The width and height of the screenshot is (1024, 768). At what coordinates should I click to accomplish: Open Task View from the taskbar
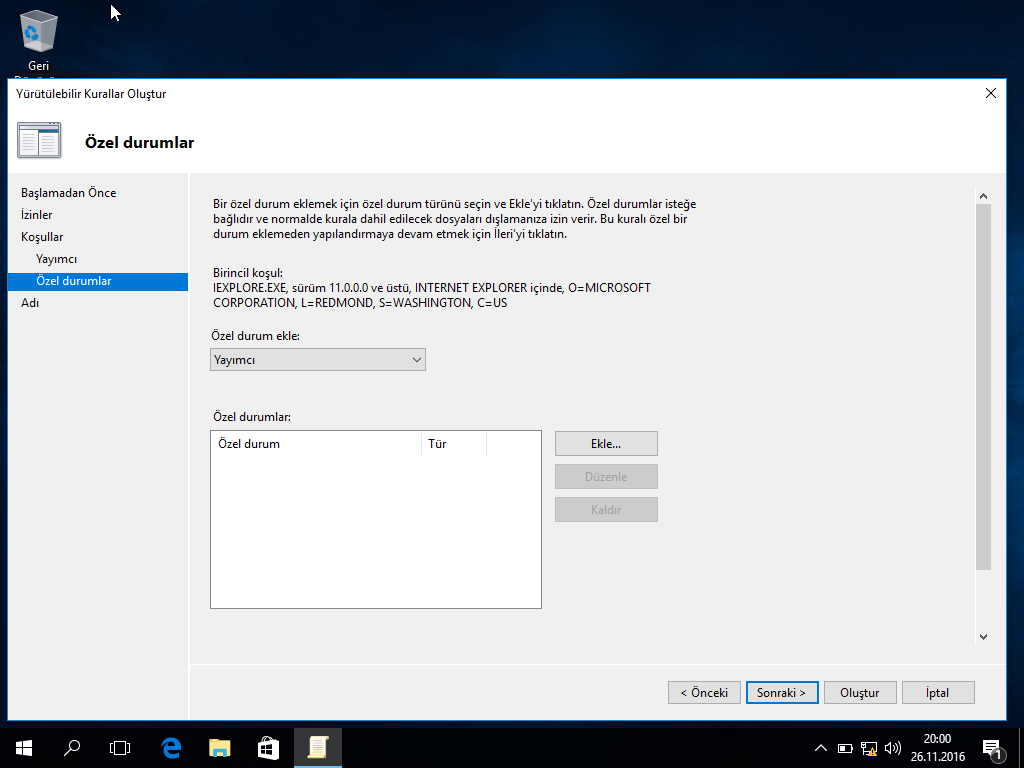(120, 747)
